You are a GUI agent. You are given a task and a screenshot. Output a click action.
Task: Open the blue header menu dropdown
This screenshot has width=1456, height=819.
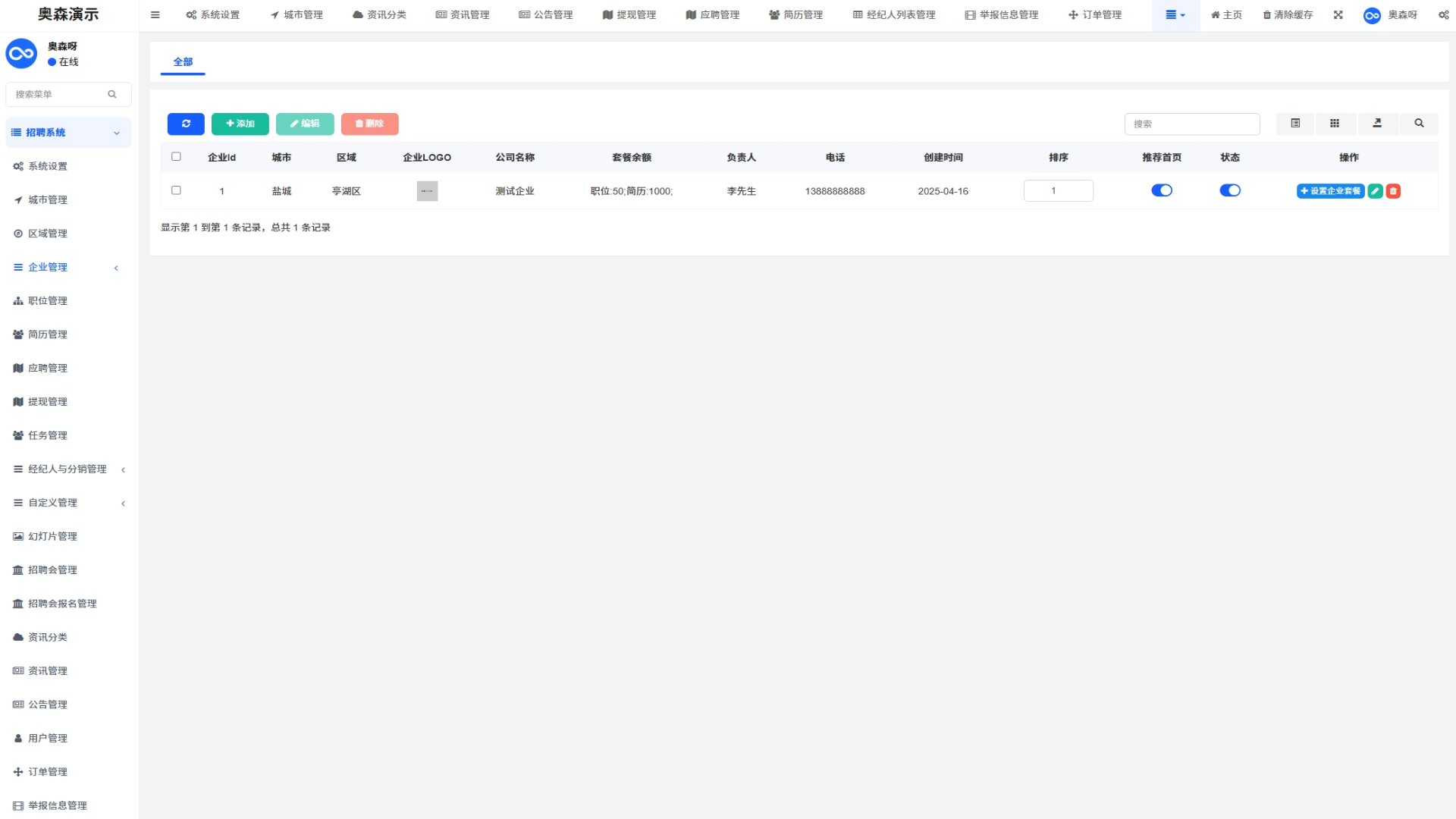click(x=1175, y=15)
